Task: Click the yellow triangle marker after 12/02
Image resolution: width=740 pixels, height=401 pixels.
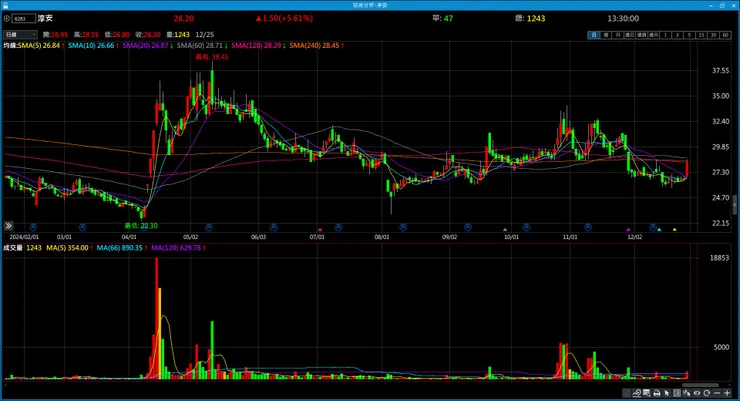Action: coord(675,230)
